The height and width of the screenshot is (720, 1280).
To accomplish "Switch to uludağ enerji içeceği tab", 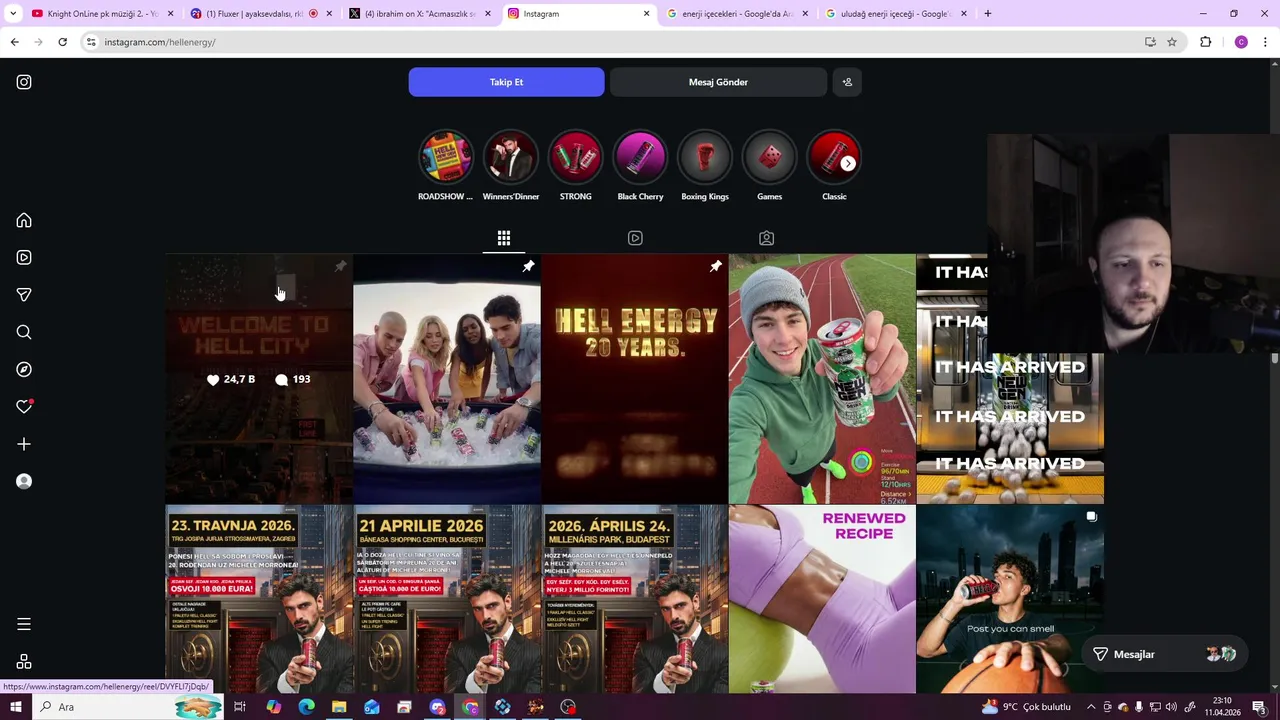I will click(x=896, y=14).
